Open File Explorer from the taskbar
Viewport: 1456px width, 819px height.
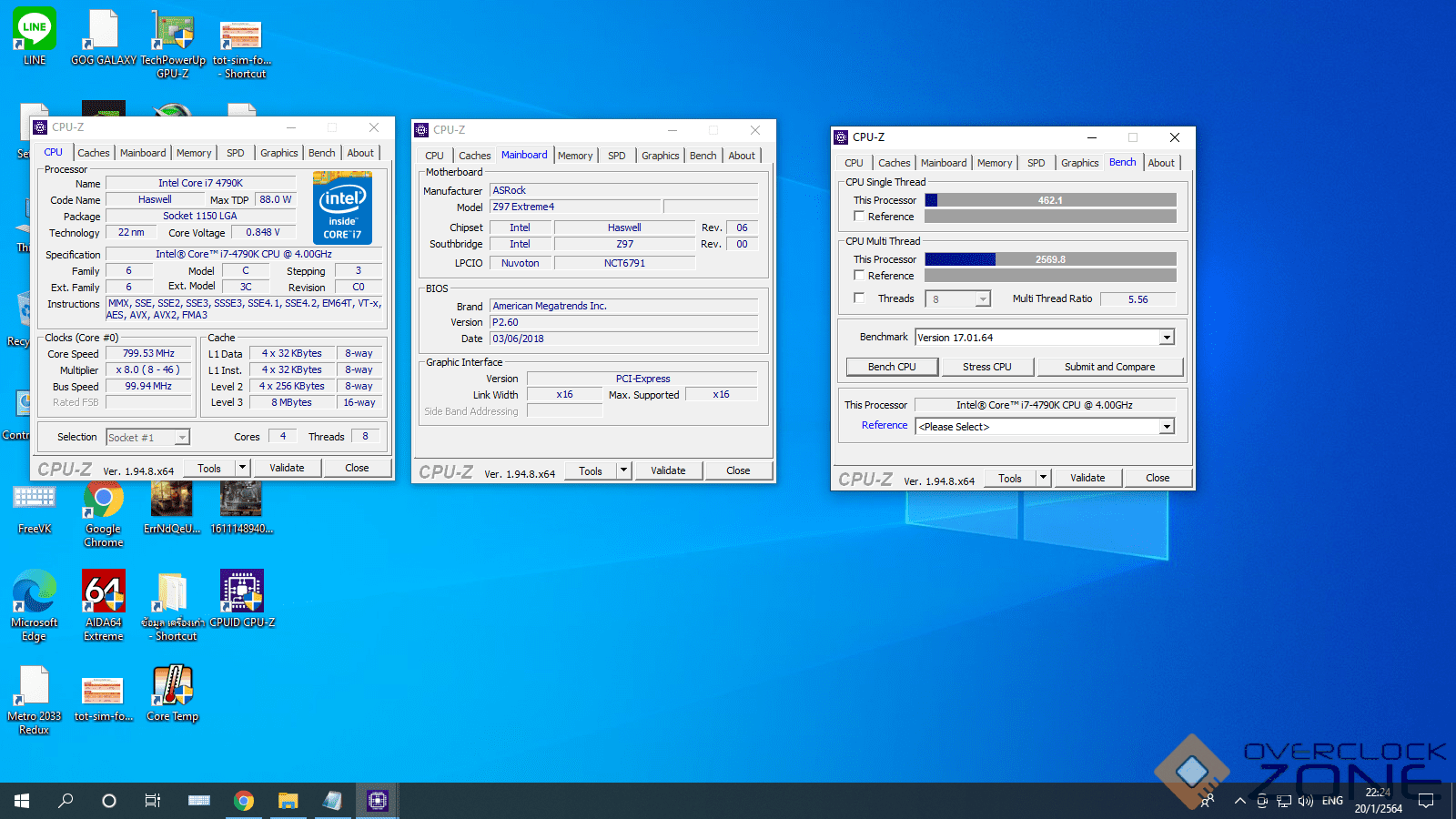click(x=288, y=801)
